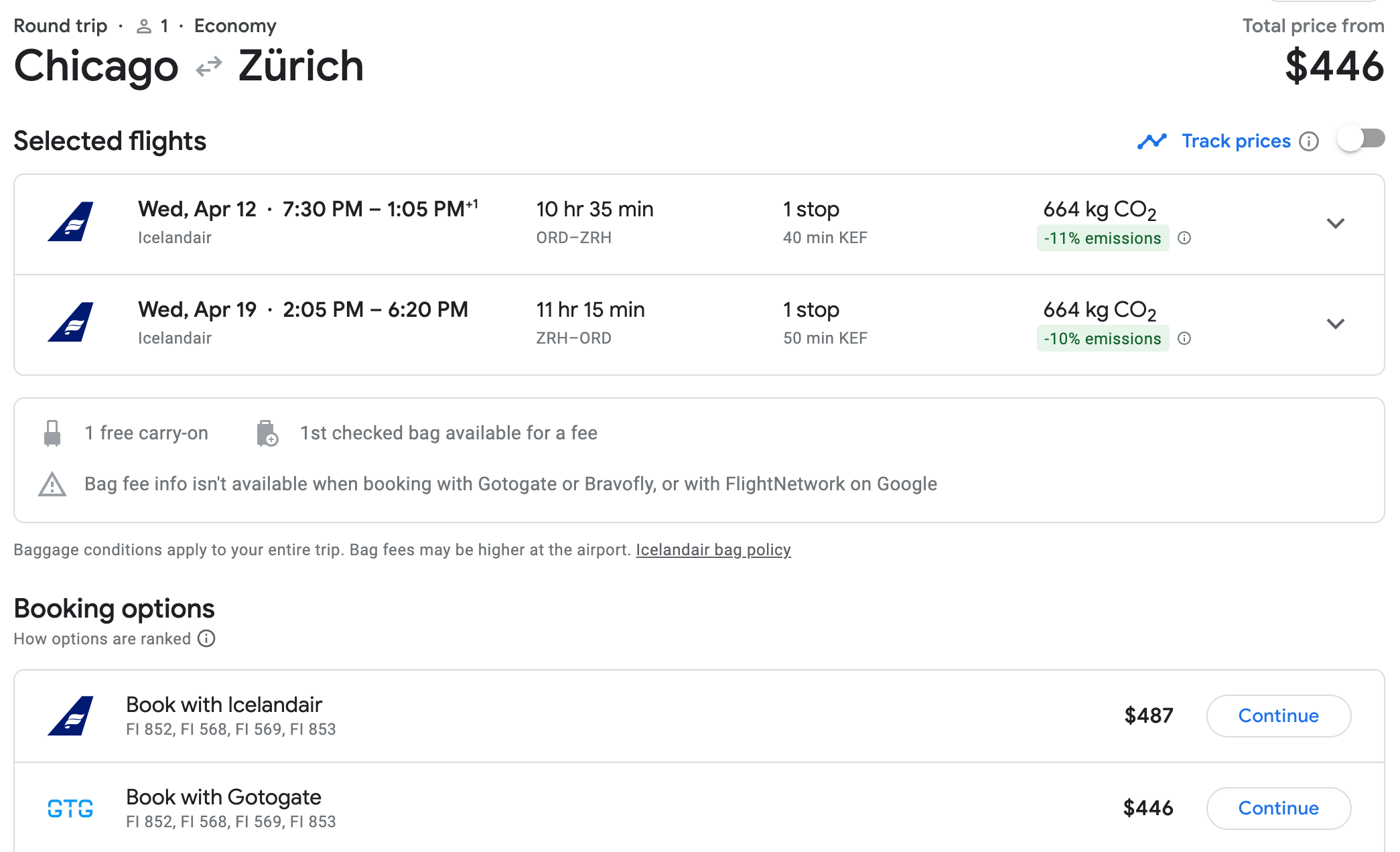Click the Track prices label
The image size is (1400, 852).
pos(1235,141)
